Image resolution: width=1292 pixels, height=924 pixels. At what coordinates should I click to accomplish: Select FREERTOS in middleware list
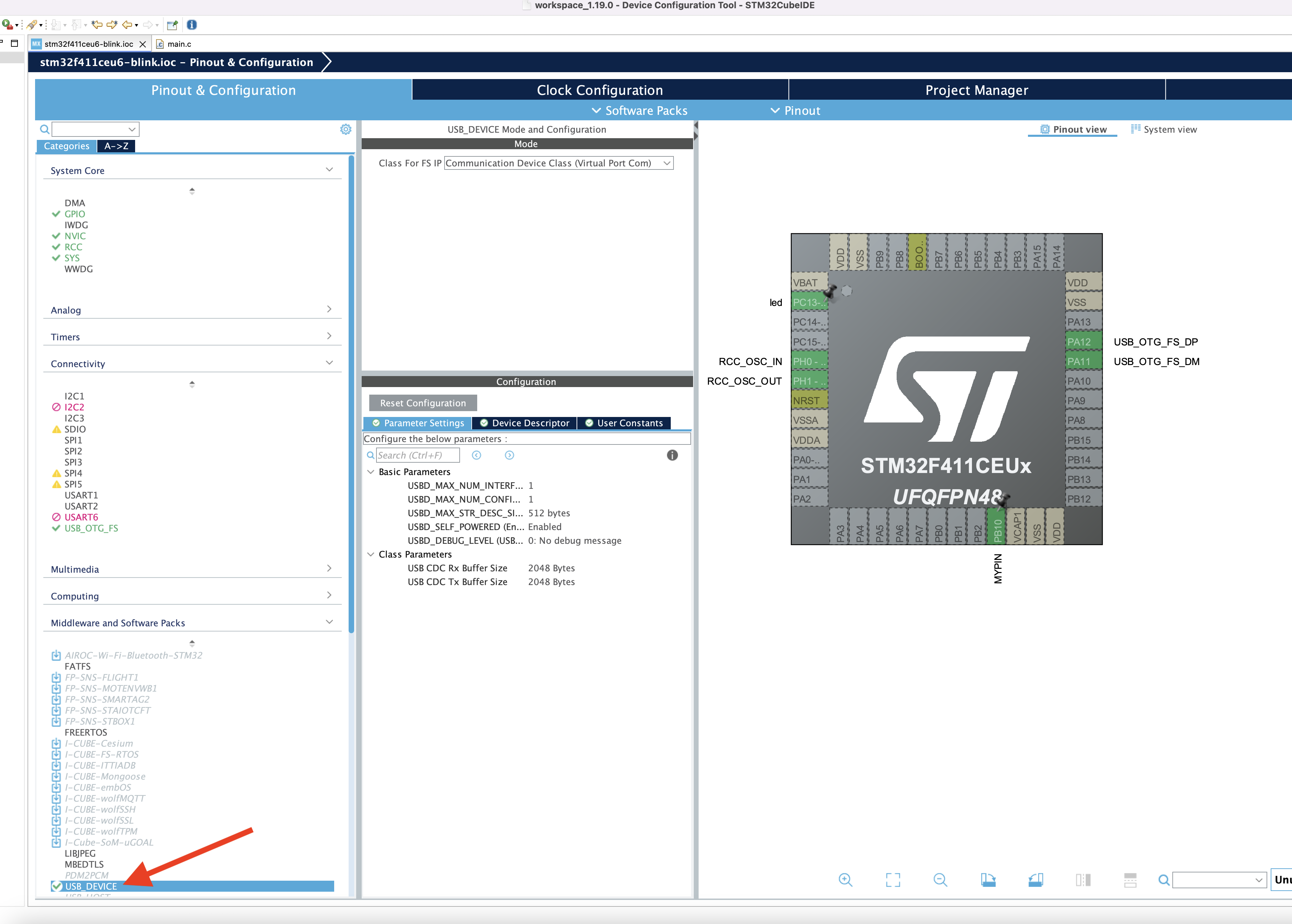click(86, 732)
